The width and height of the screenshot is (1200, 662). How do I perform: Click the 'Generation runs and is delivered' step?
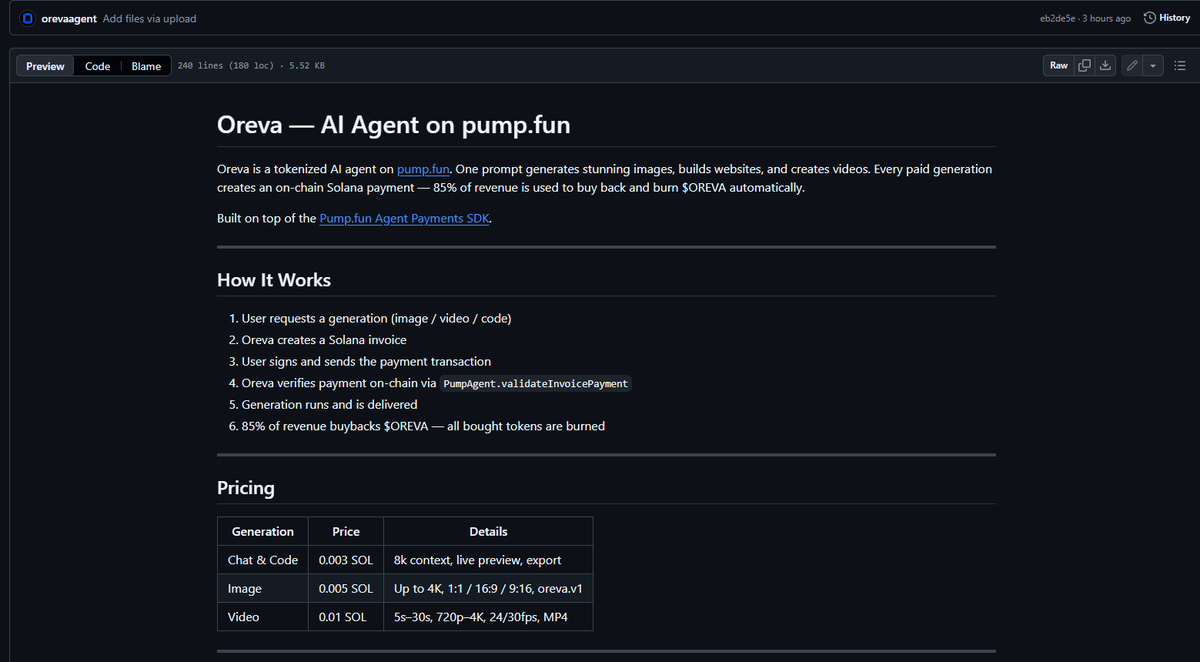[329, 404]
